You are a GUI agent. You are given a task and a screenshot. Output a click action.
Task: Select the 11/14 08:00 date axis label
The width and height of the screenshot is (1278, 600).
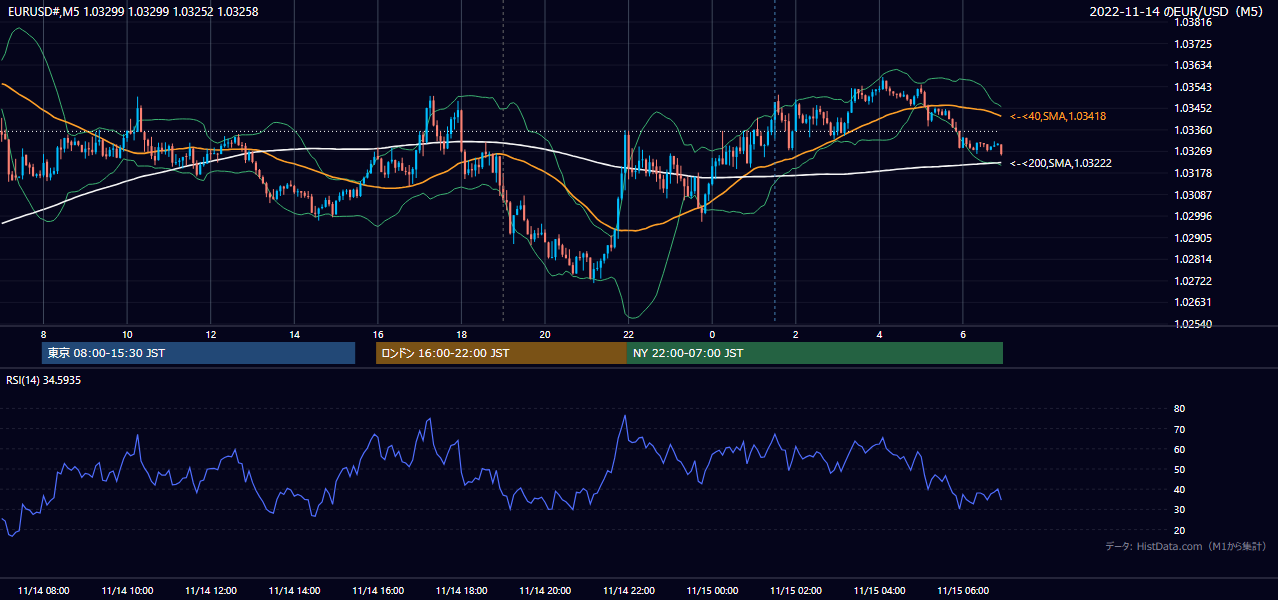click(44, 590)
